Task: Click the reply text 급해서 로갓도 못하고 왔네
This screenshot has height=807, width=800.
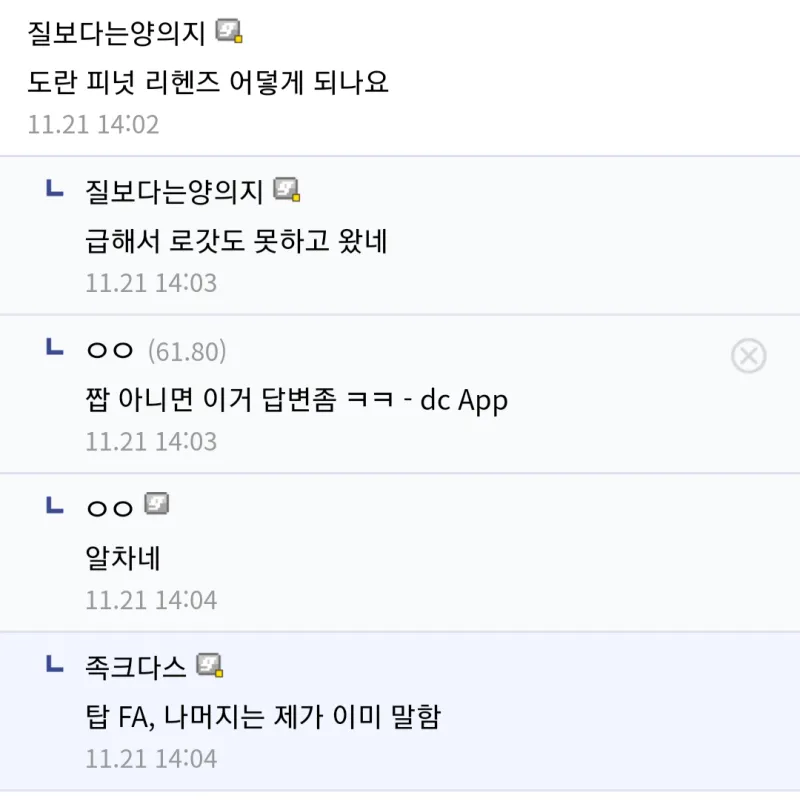Action: pos(236,241)
